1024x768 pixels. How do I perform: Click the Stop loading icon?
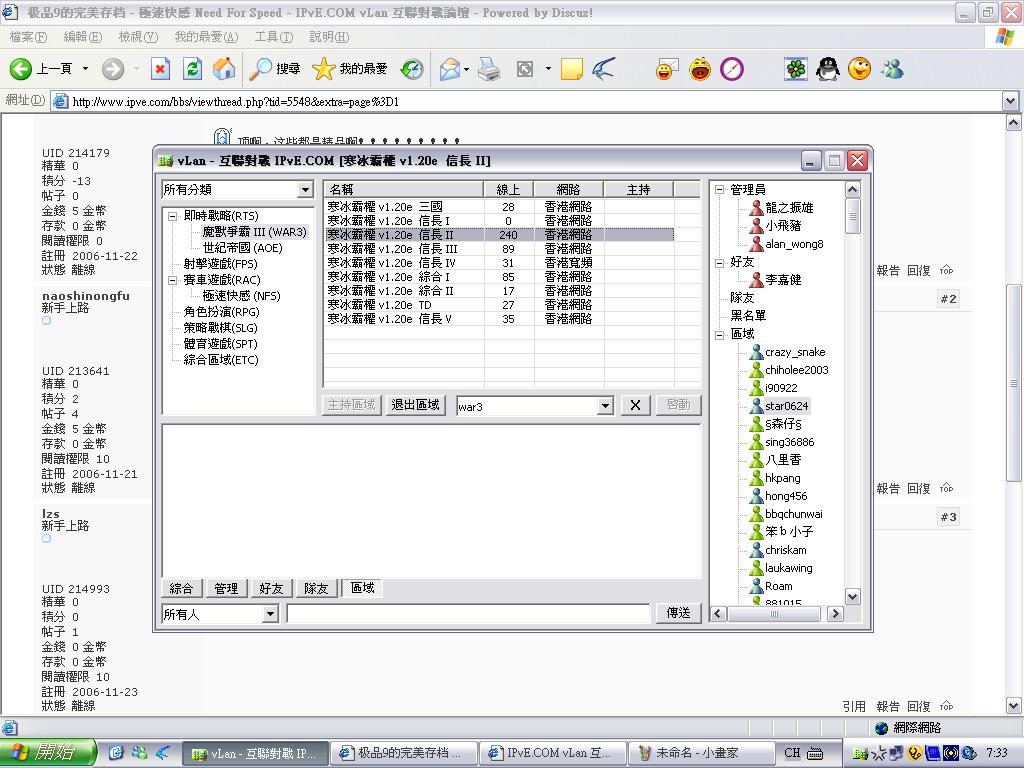pyautogui.click(x=160, y=69)
